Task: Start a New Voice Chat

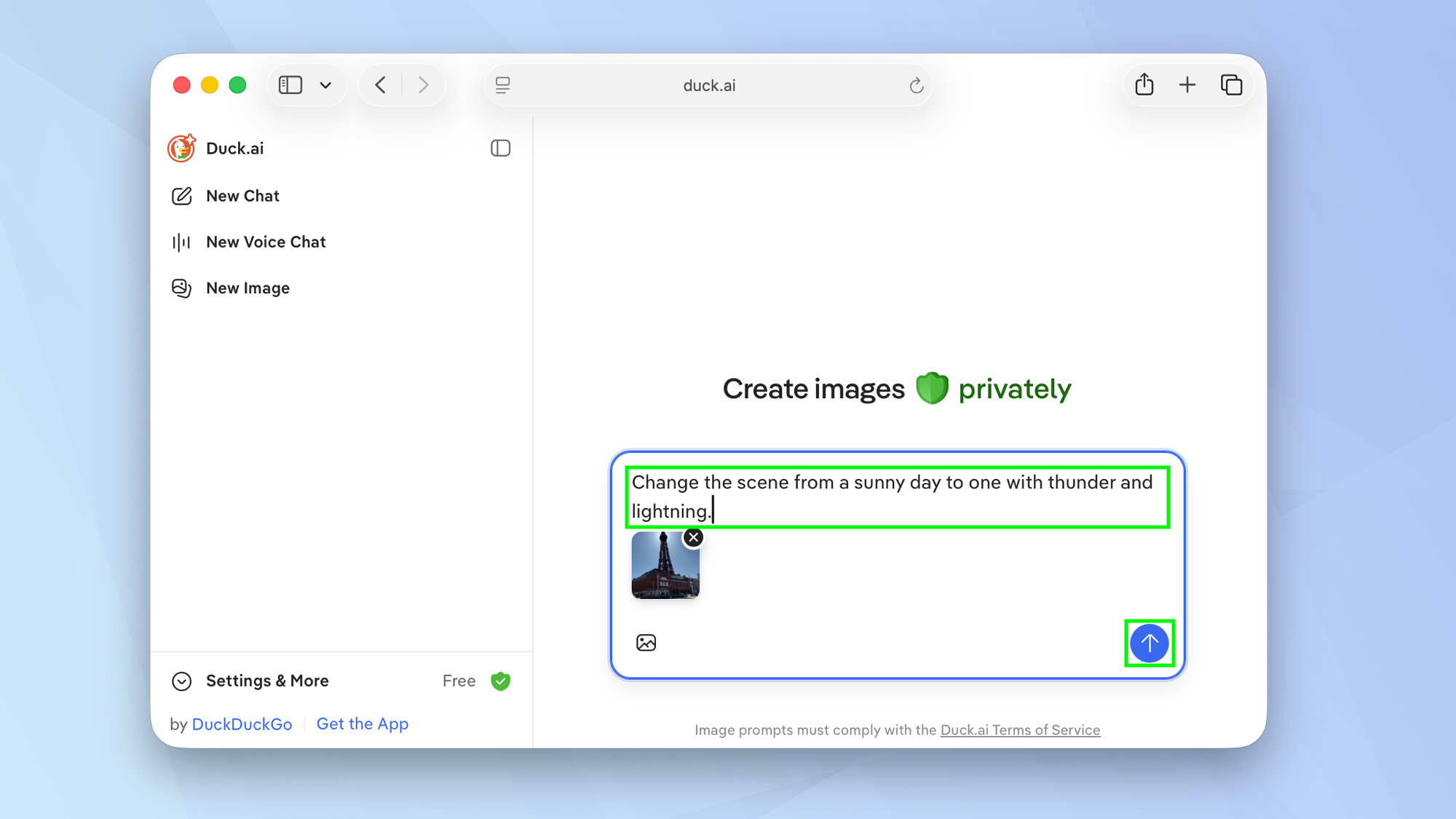Action: pos(265,241)
